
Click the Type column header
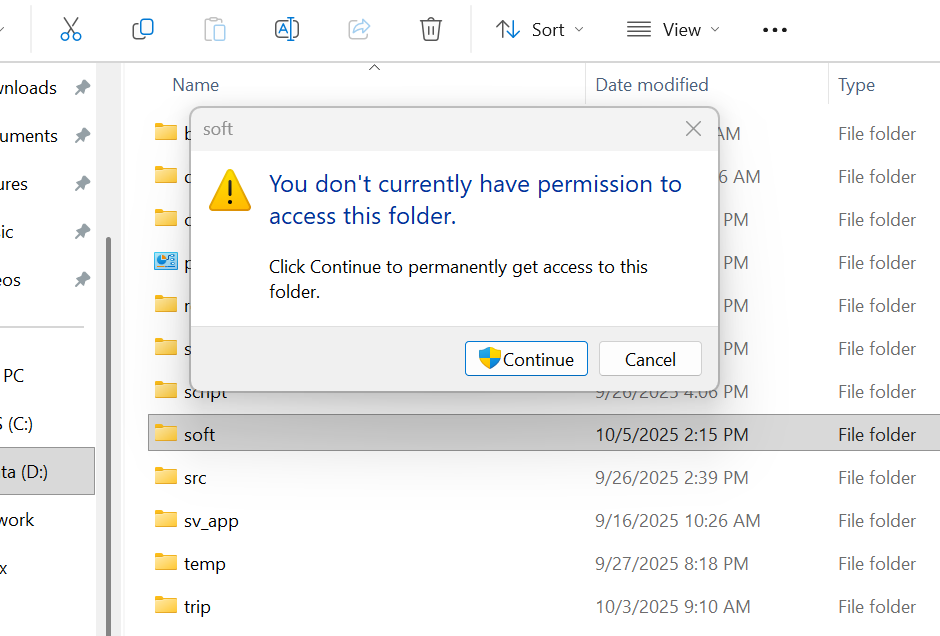(x=856, y=85)
